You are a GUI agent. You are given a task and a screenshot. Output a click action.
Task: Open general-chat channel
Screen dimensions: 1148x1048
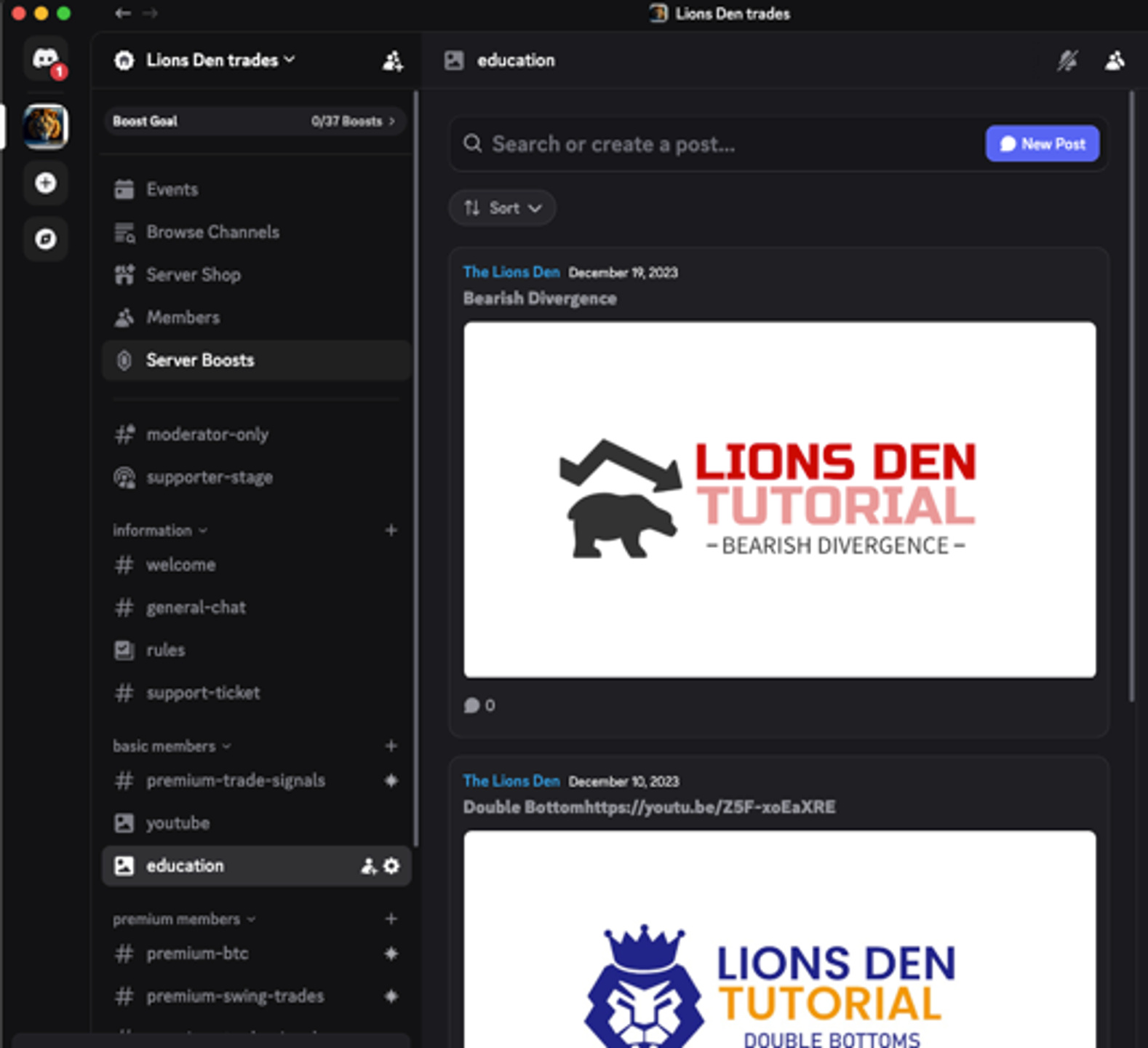pyautogui.click(x=257, y=608)
